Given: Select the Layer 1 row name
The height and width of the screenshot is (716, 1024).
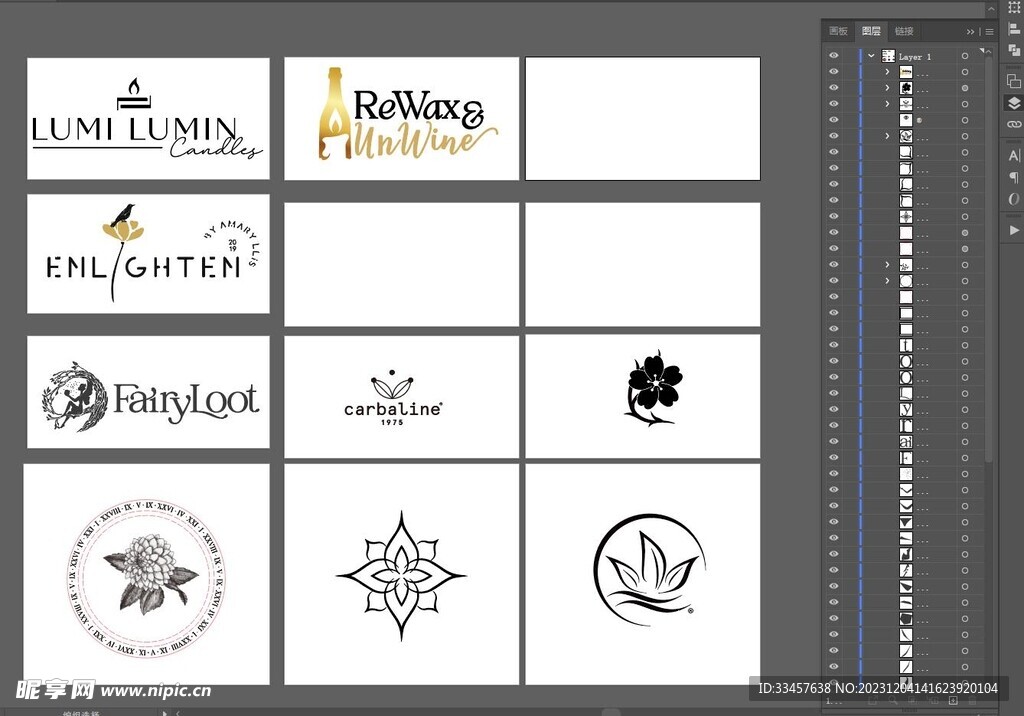Looking at the screenshot, I should pos(914,57).
